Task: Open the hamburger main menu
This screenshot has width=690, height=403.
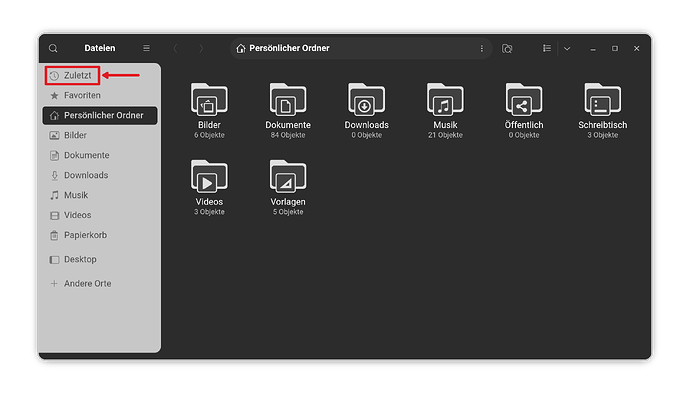Action: pos(146,48)
